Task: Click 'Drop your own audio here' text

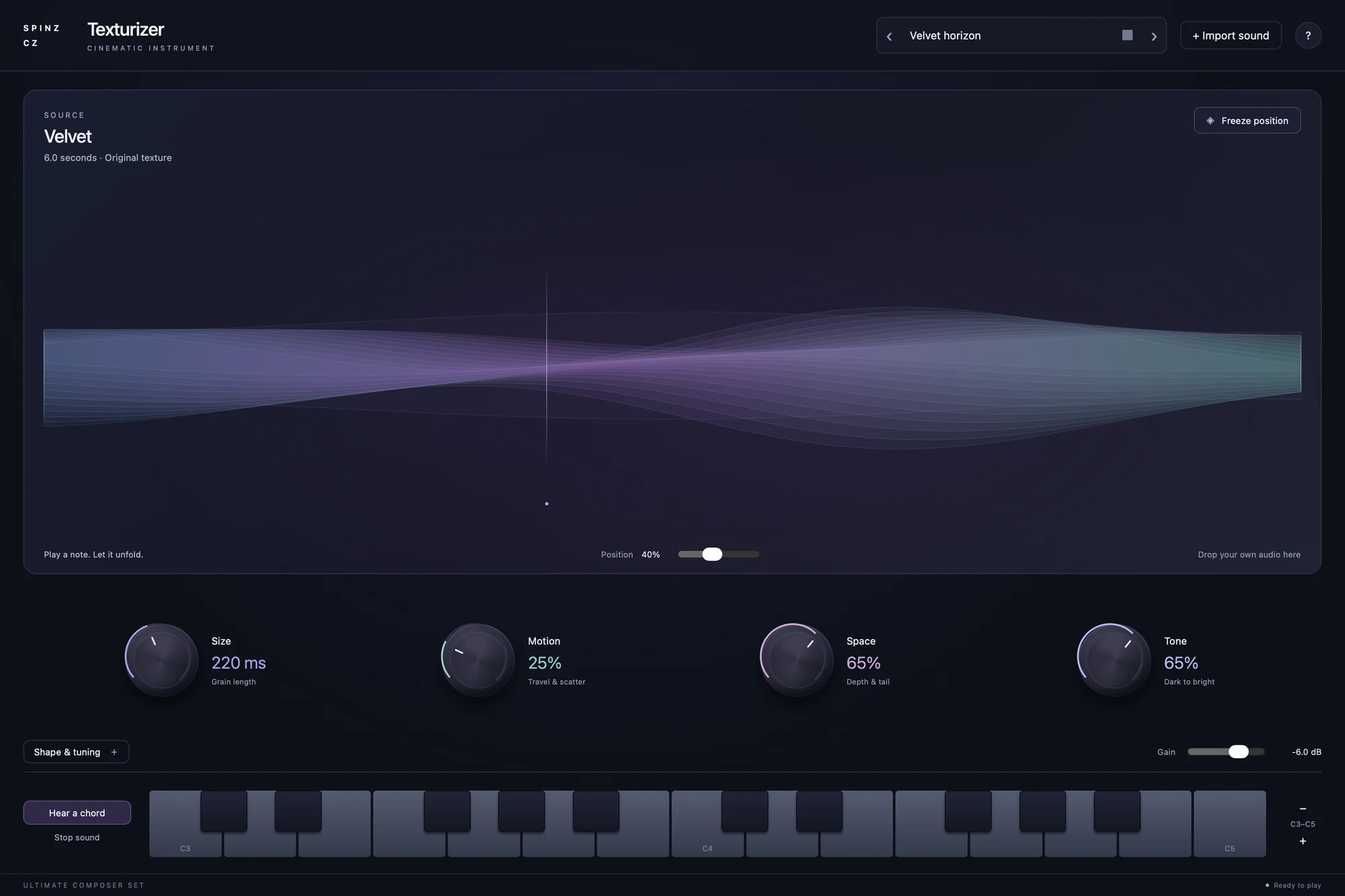Action: pos(1249,555)
